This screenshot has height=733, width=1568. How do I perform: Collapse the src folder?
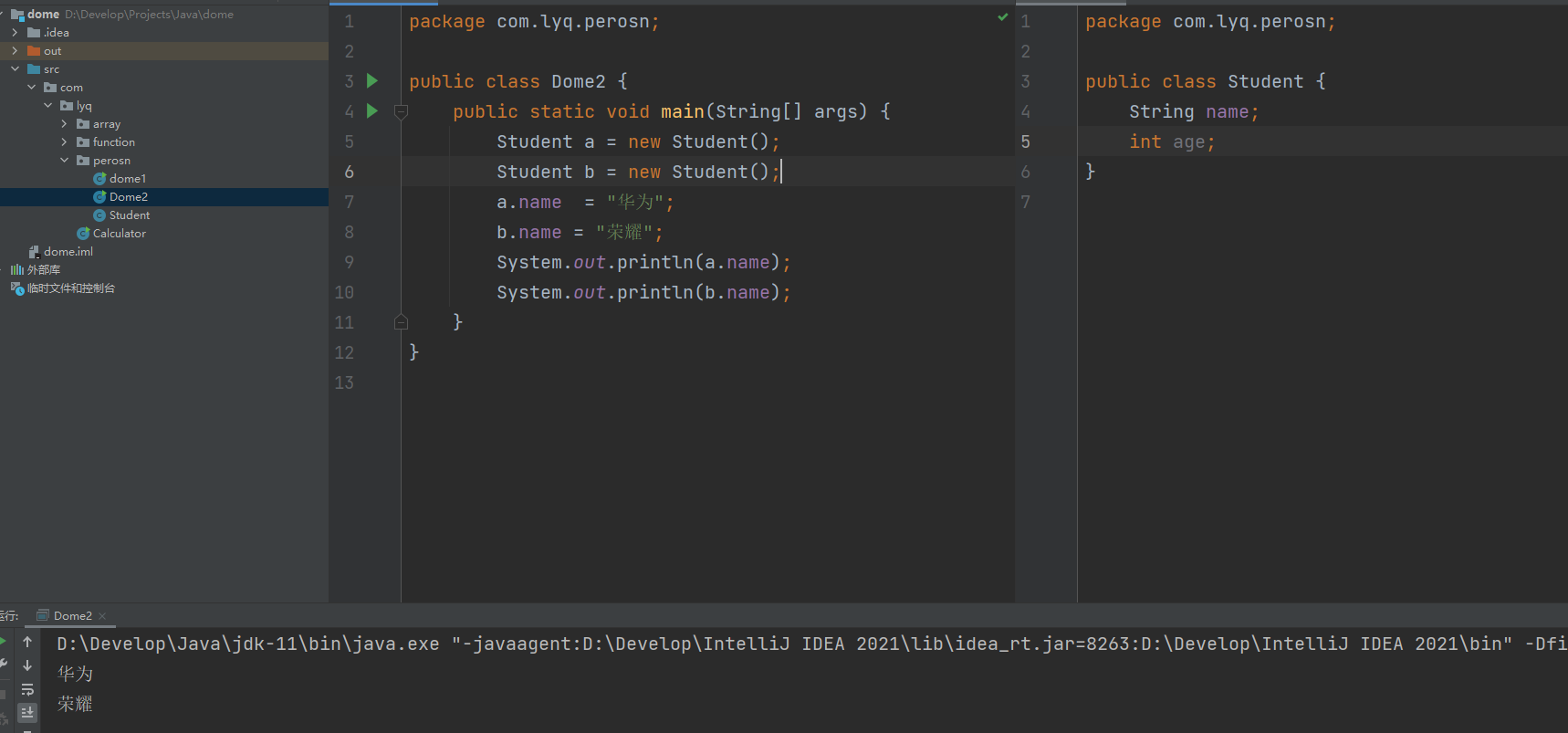(x=15, y=69)
